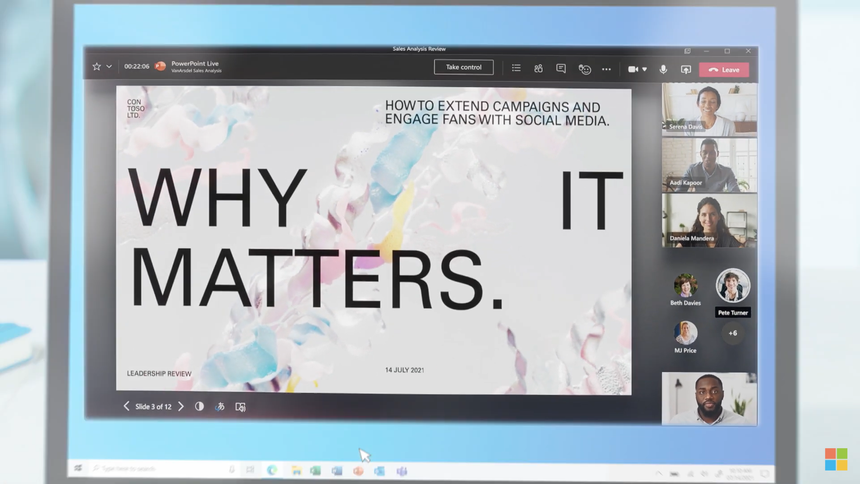Open the meeting chat panel

tap(561, 69)
